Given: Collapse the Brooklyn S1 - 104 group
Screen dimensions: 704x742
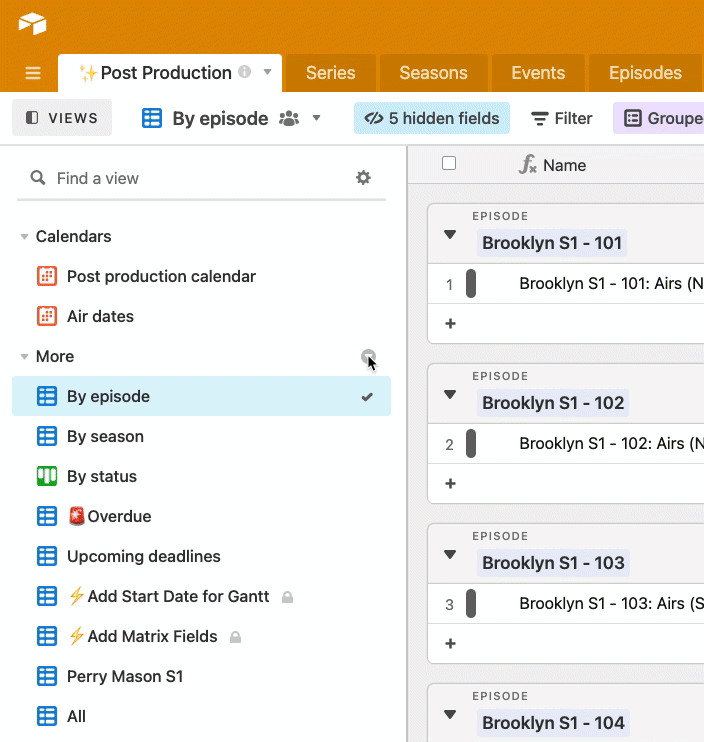Looking at the screenshot, I should [450, 714].
